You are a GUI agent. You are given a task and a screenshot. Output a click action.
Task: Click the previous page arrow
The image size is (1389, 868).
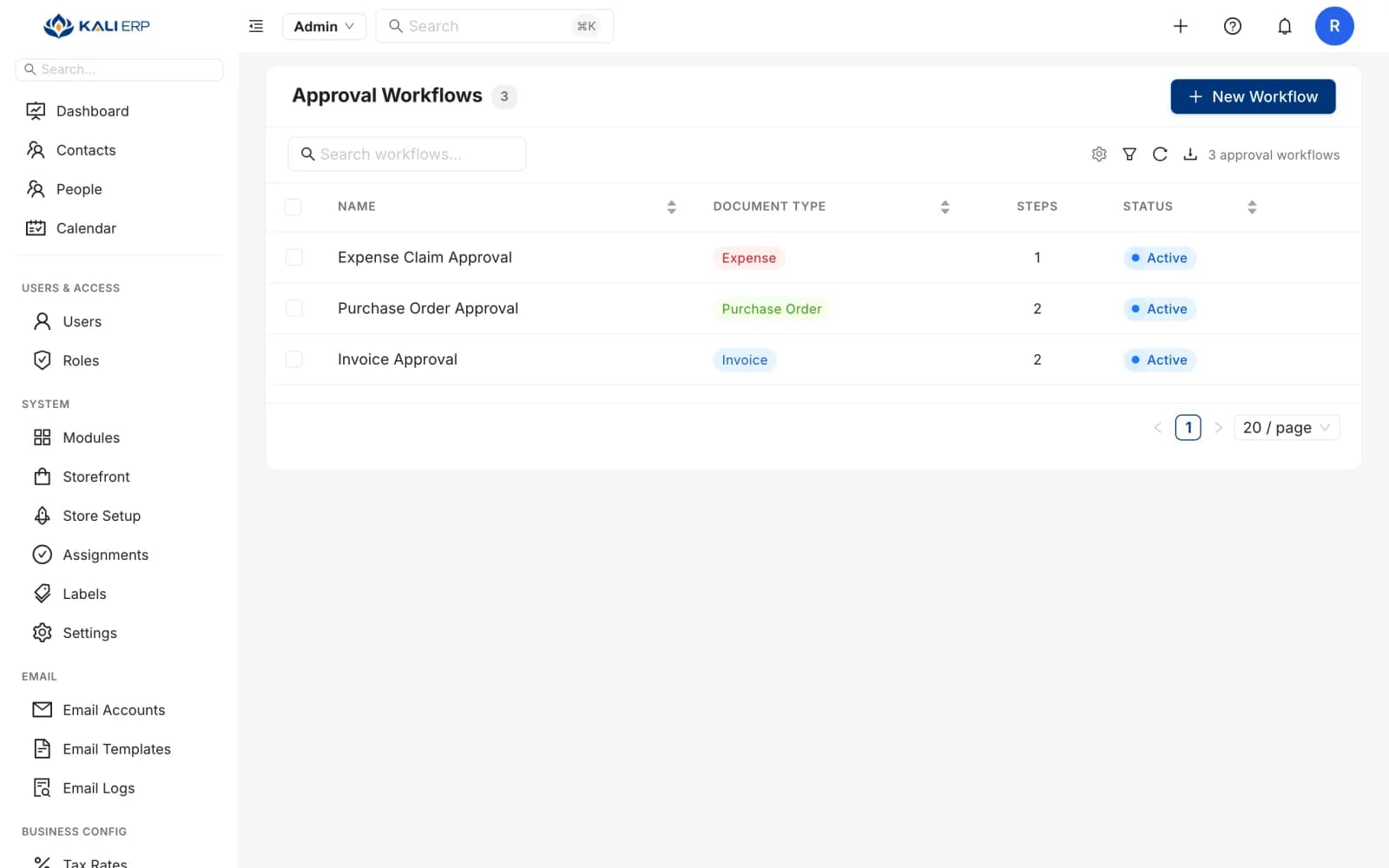pos(1157,427)
